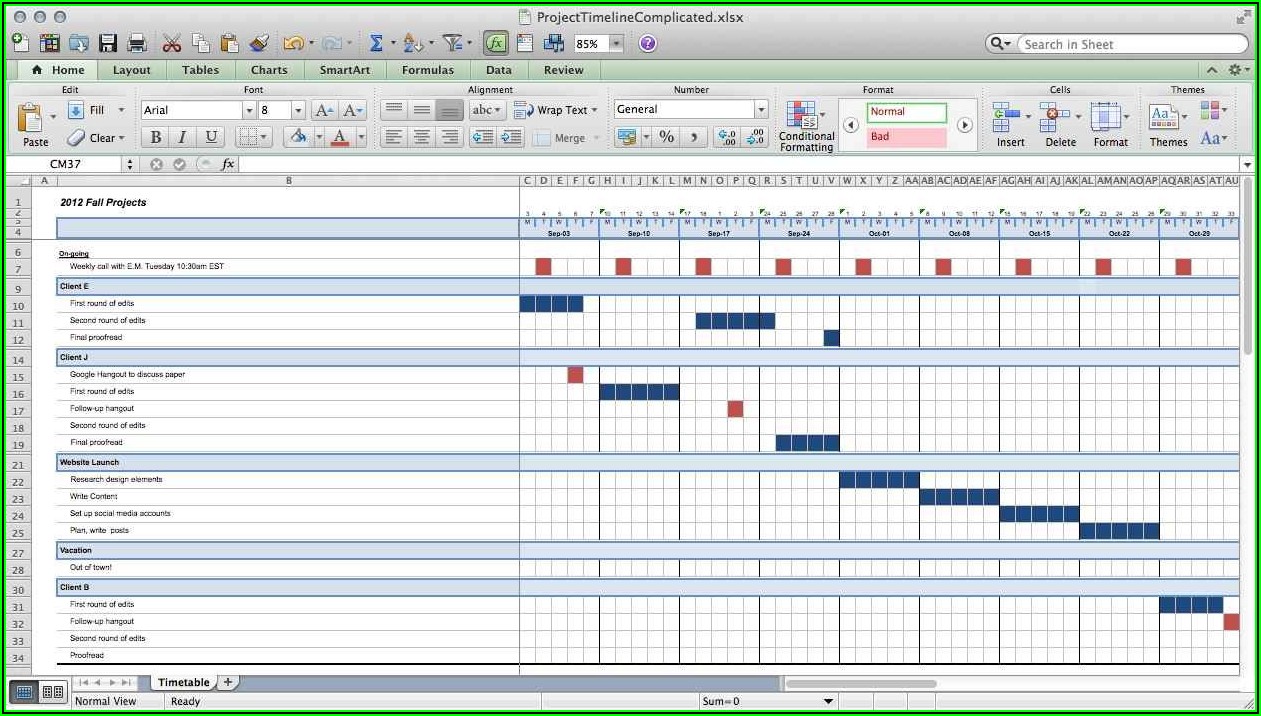Click the Filter funnel icon
1261x716 pixels.
[x=452, y=43]
